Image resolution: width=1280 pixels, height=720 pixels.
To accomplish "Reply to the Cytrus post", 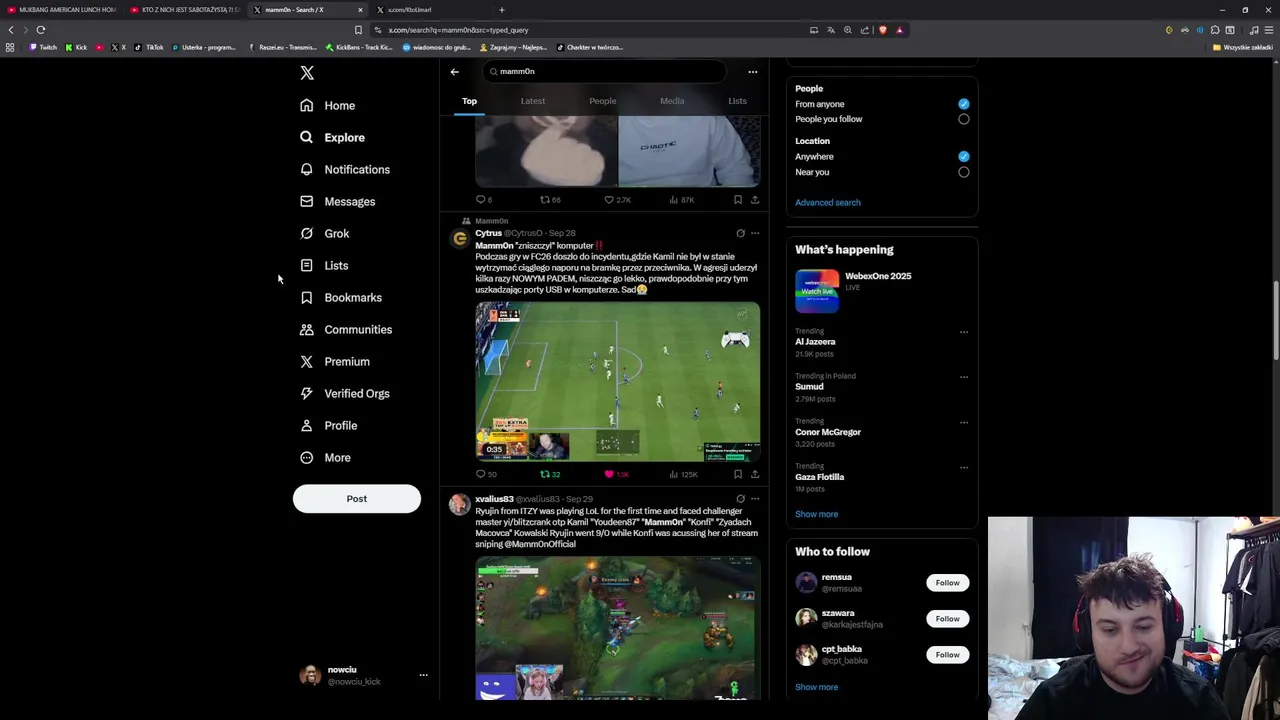I will point(481,474).
